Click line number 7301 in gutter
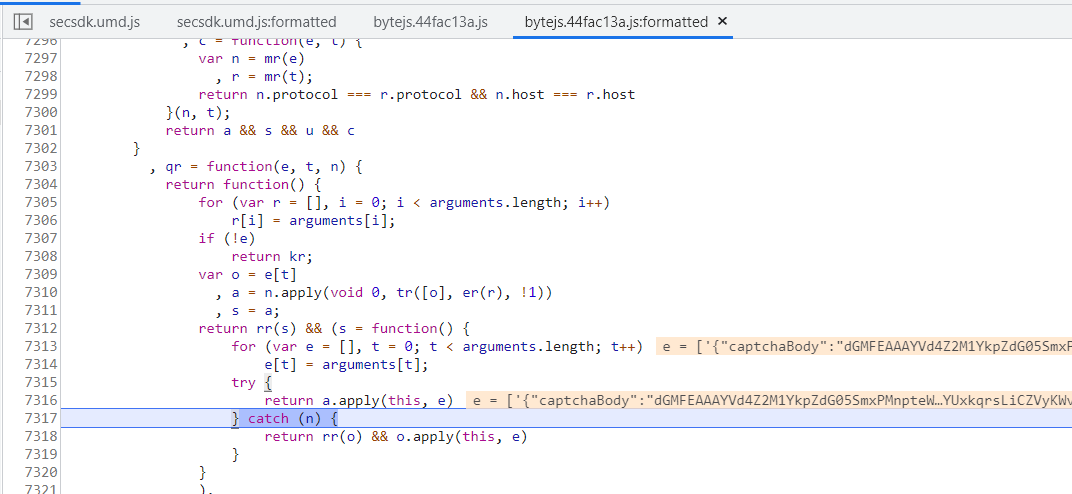The height and width of the screenshot is (494, 1072). 40,131
